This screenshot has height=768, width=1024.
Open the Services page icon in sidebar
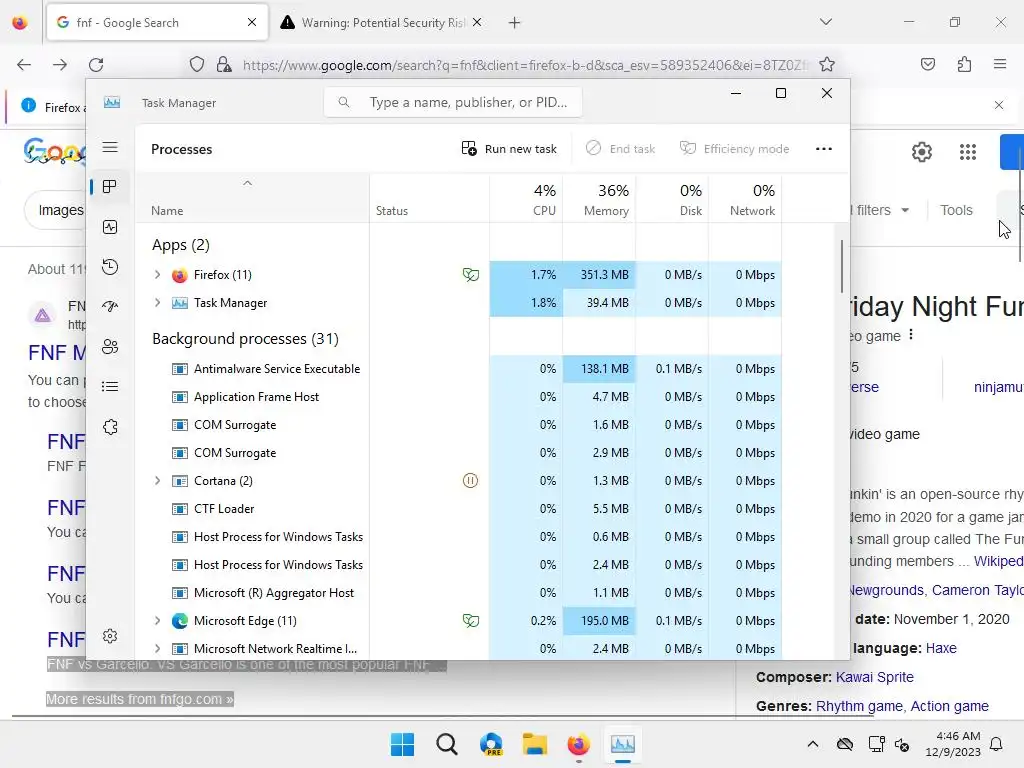coord(110,427)
